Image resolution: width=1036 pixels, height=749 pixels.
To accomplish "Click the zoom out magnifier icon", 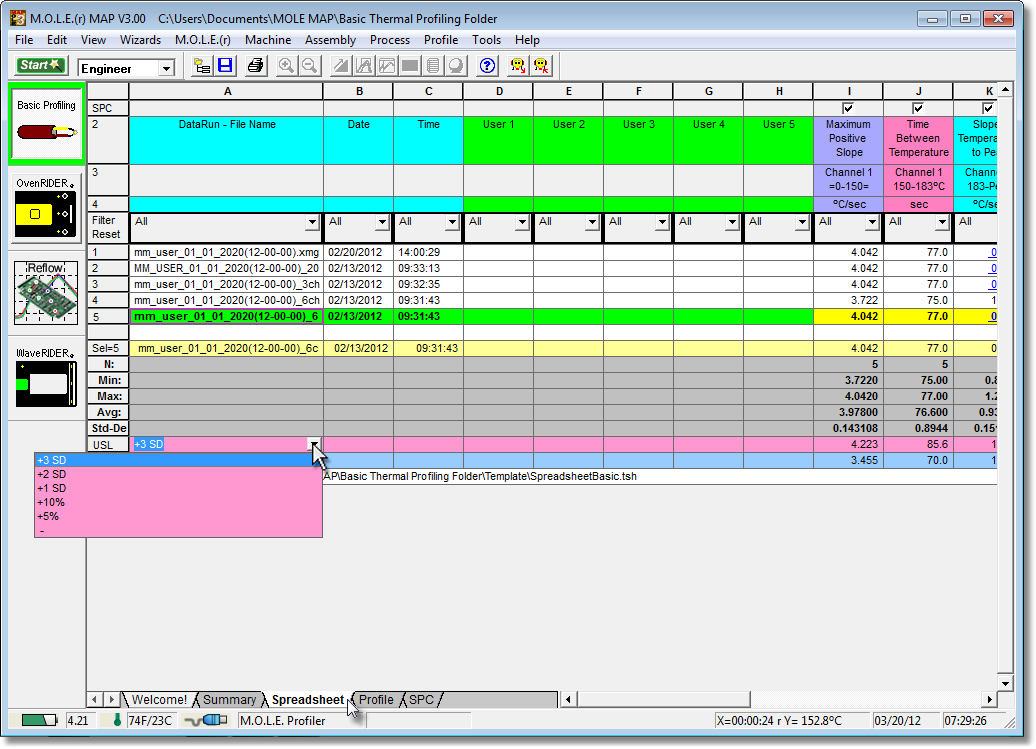I will pos(309,65).
